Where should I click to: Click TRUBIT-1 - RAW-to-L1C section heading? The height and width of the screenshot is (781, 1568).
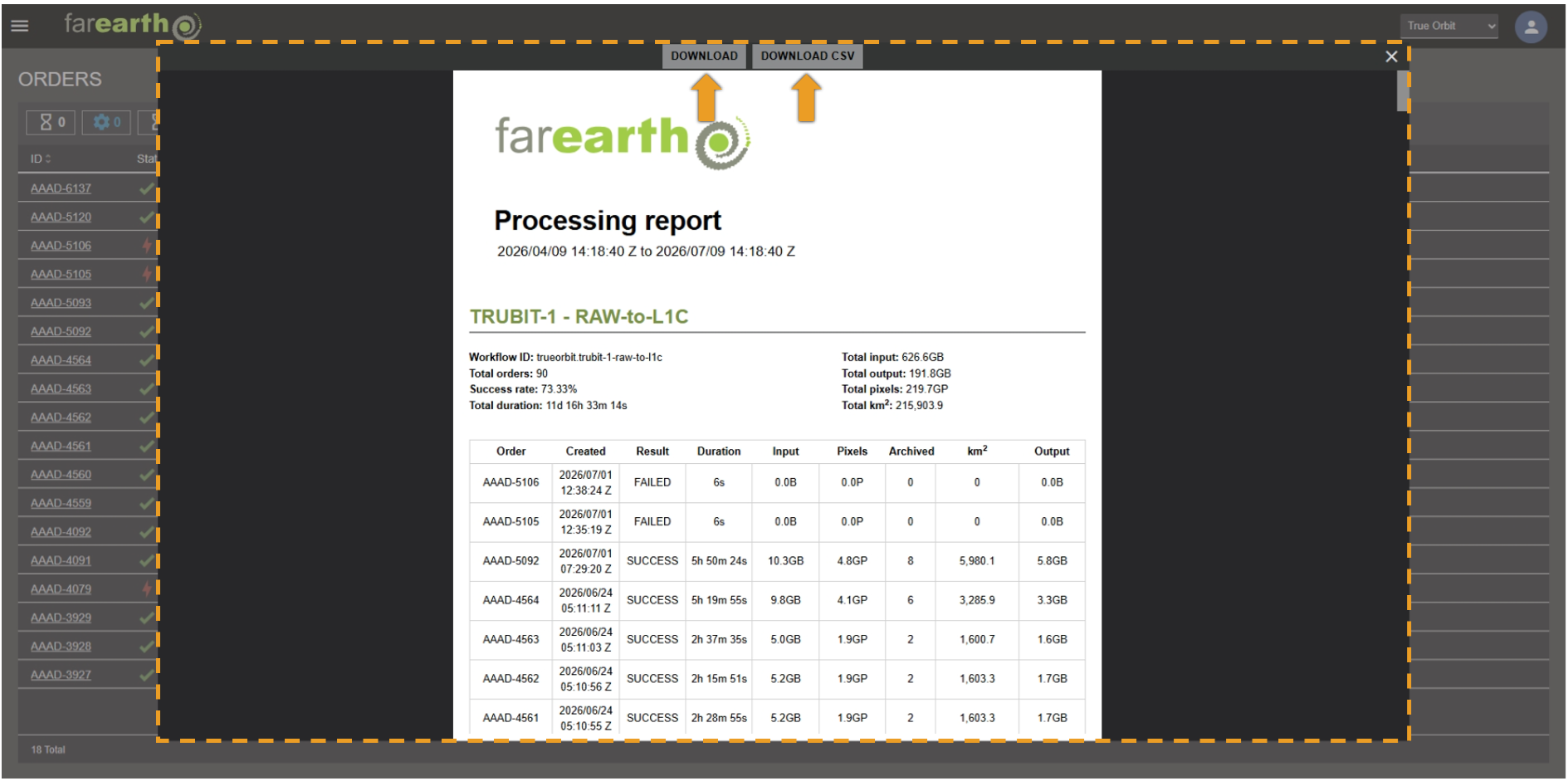click(579, 316)
